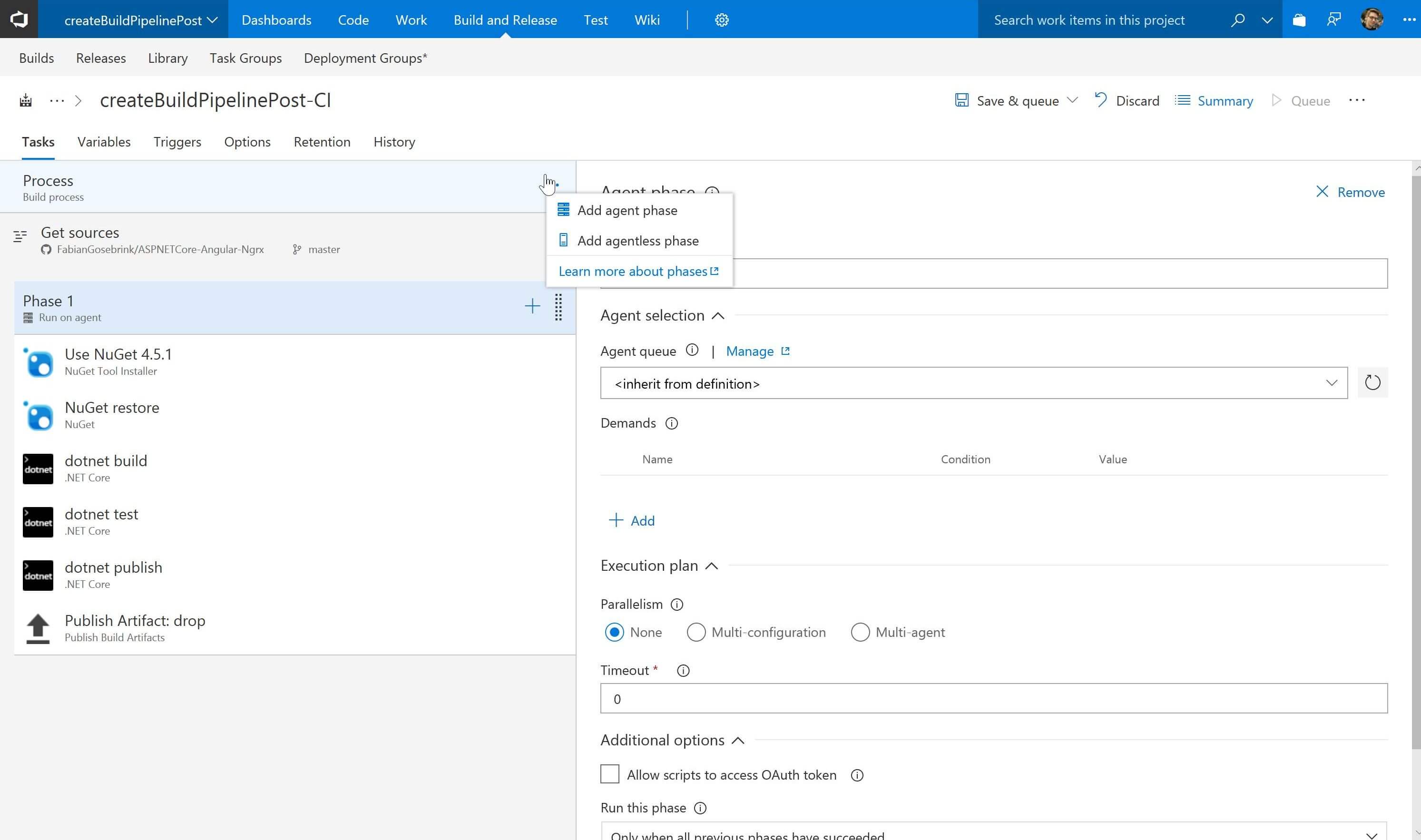The height and width of the screenshot is (840, 1421).
Task: Click the Remove X icon for agent phase
Action: point(1322,192)
